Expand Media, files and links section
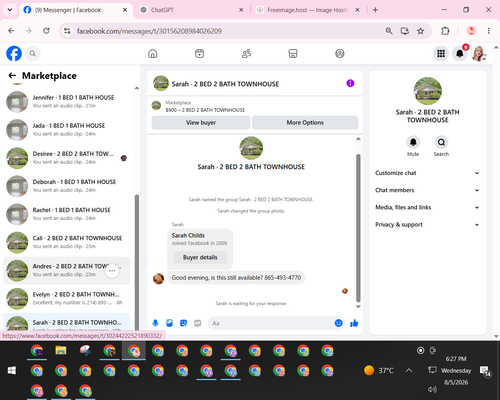 click(427, 207)
